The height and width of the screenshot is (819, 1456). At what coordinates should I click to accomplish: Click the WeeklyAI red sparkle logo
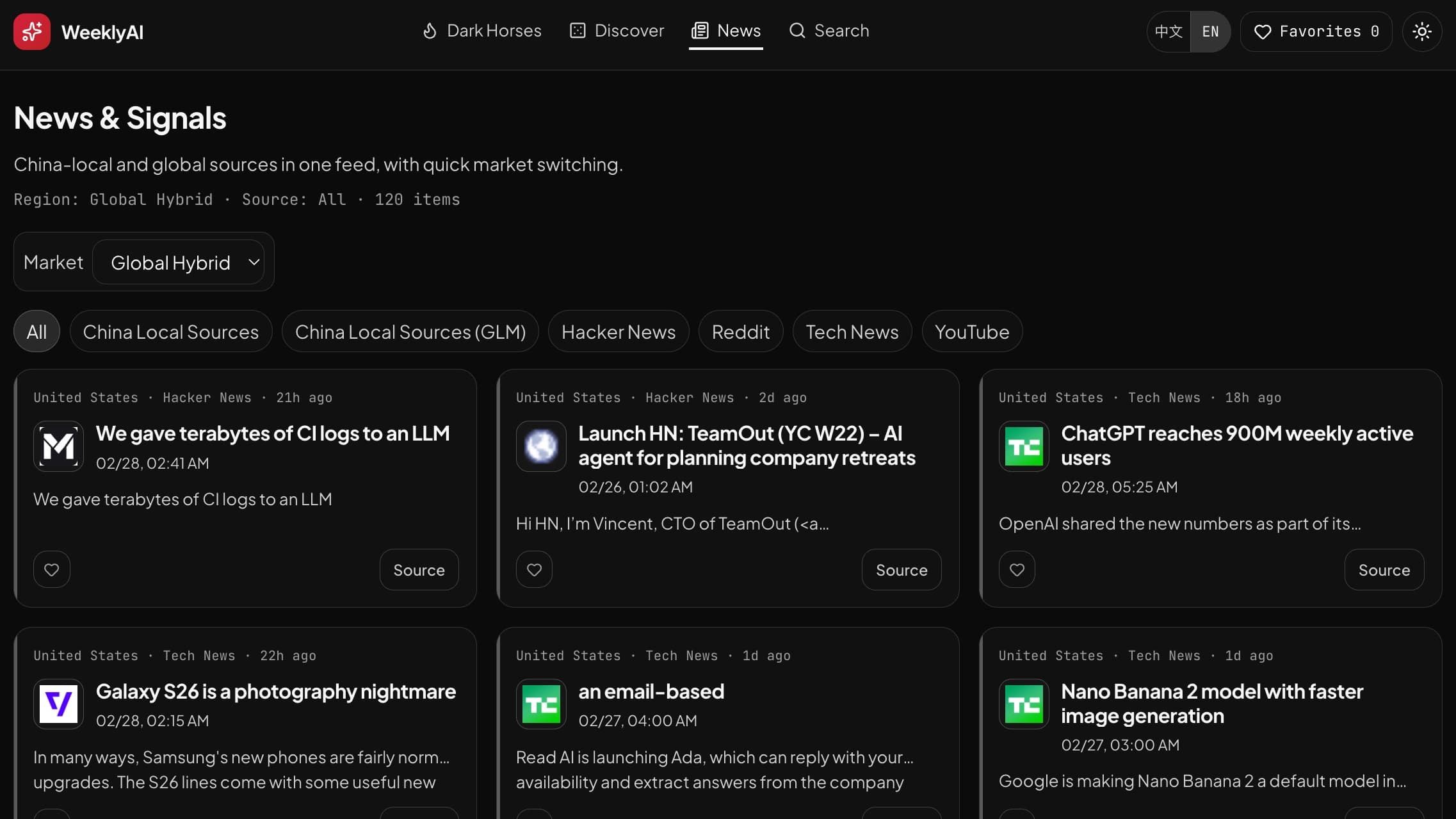(31, 31)
